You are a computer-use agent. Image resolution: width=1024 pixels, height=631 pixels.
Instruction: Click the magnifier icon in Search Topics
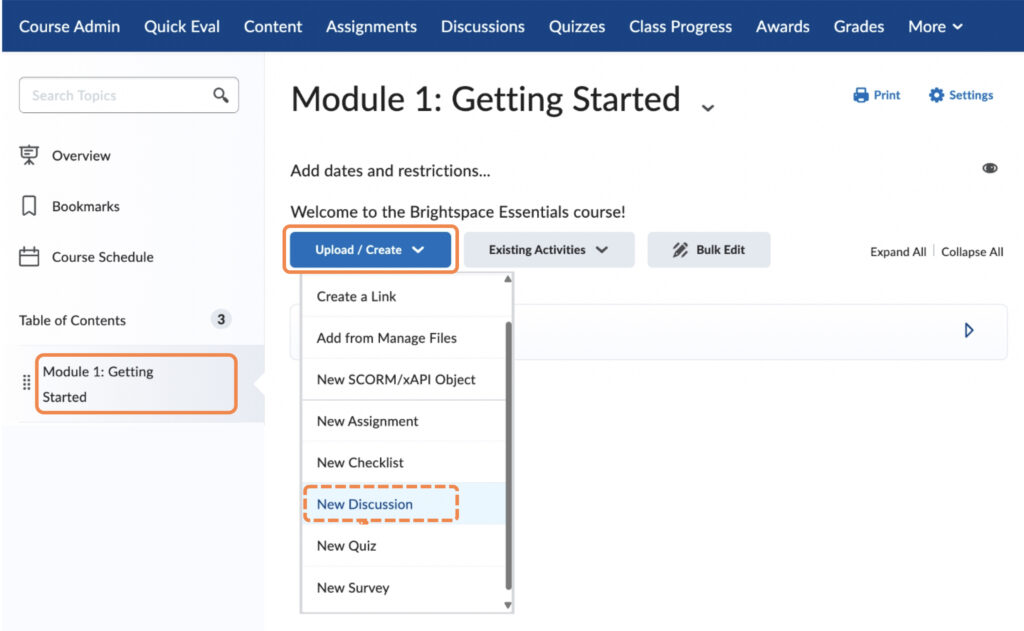pyautogui.click(x=221, y=95)
